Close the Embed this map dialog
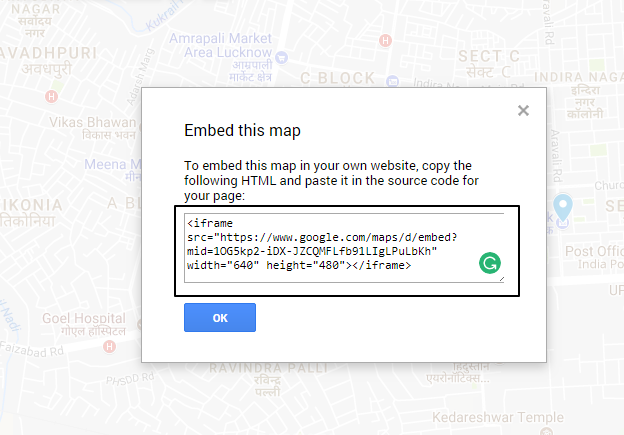 (523, 110)
